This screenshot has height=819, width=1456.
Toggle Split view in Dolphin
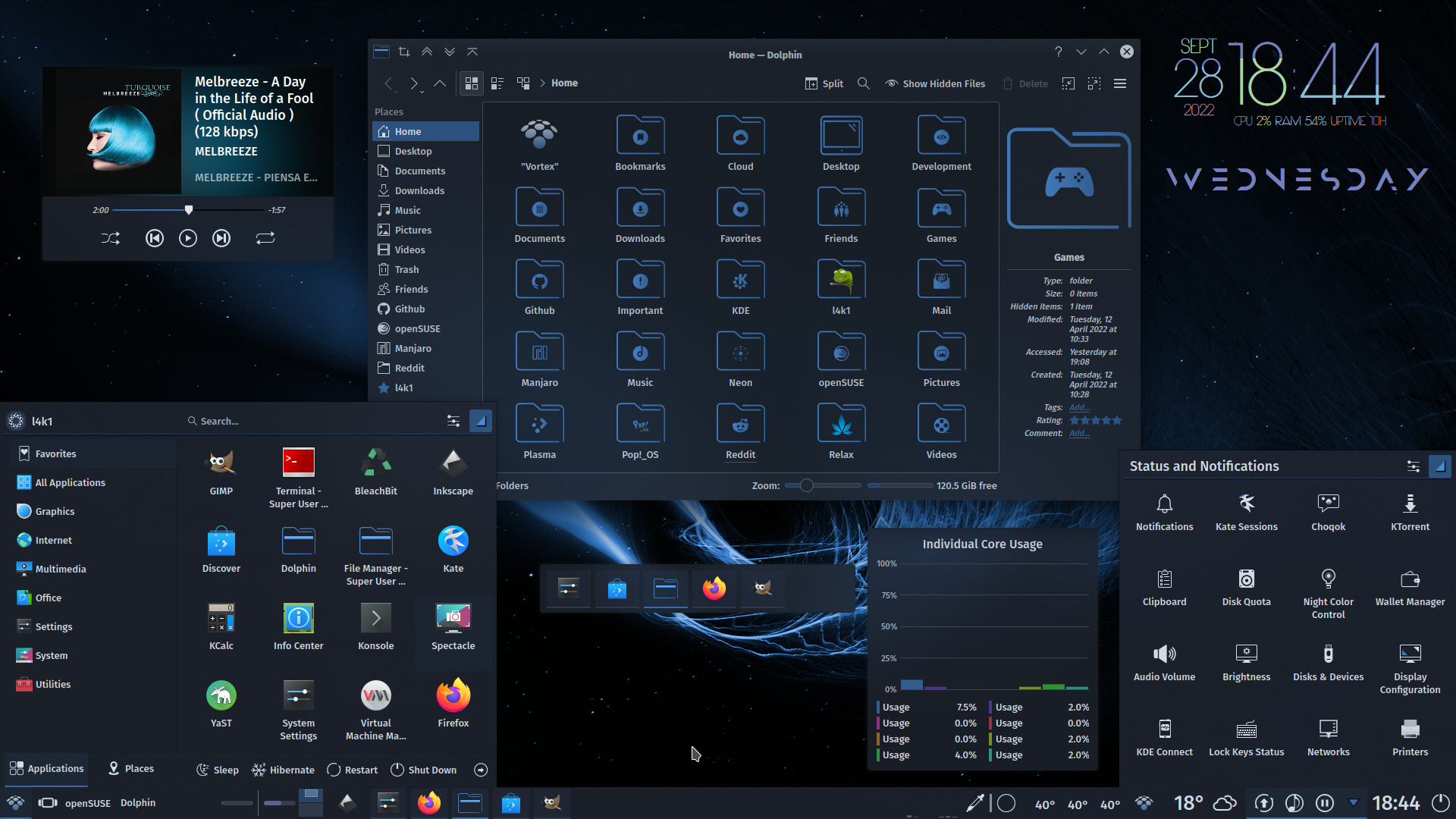tap(824, 83)
